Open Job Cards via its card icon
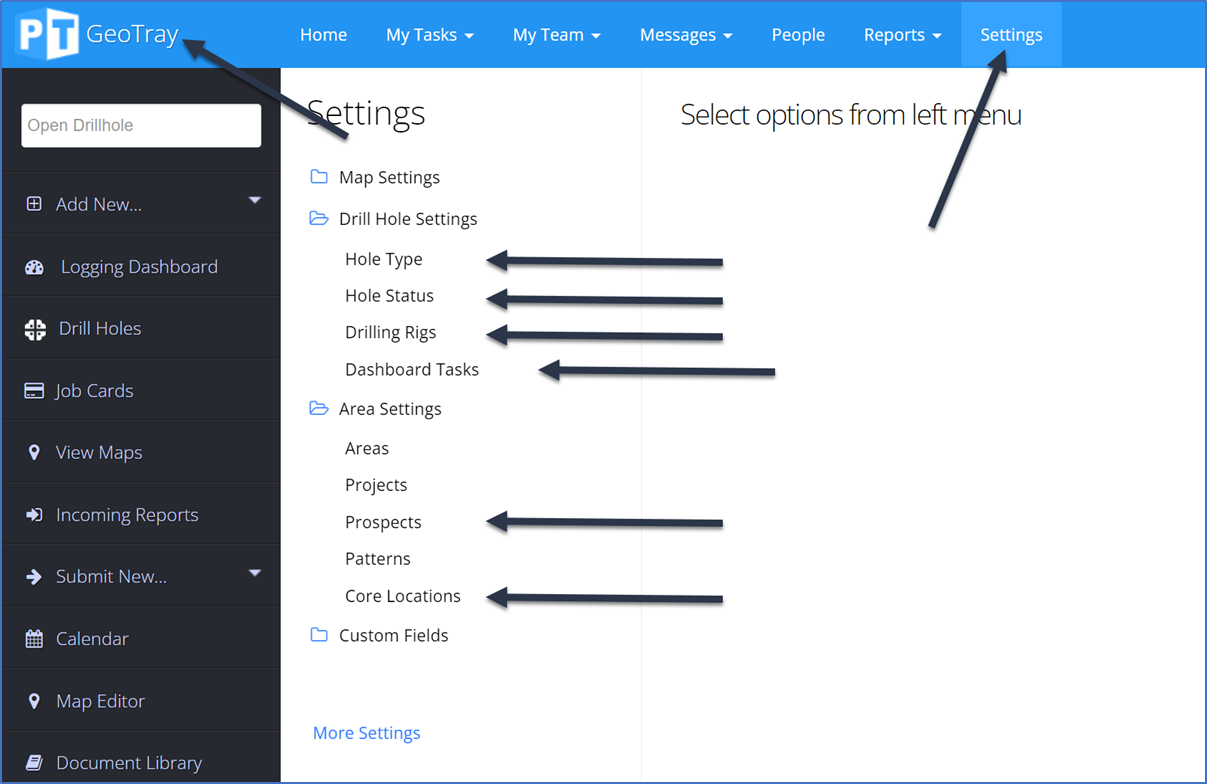The height and width of the screenshot is (784, 1207). pyautogui.click(x=33, y=389)
